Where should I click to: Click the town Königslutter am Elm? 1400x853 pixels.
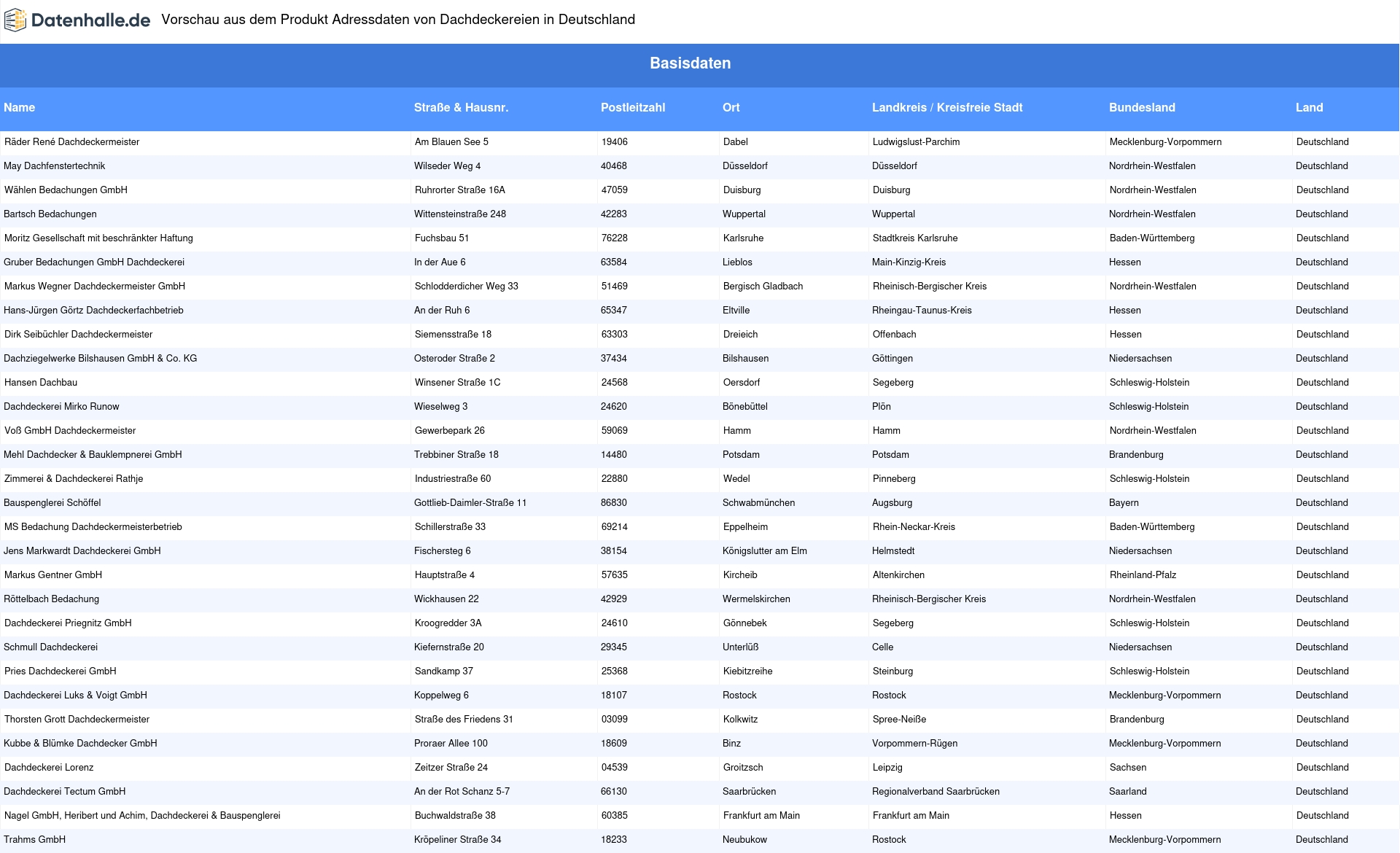point(765,551)
